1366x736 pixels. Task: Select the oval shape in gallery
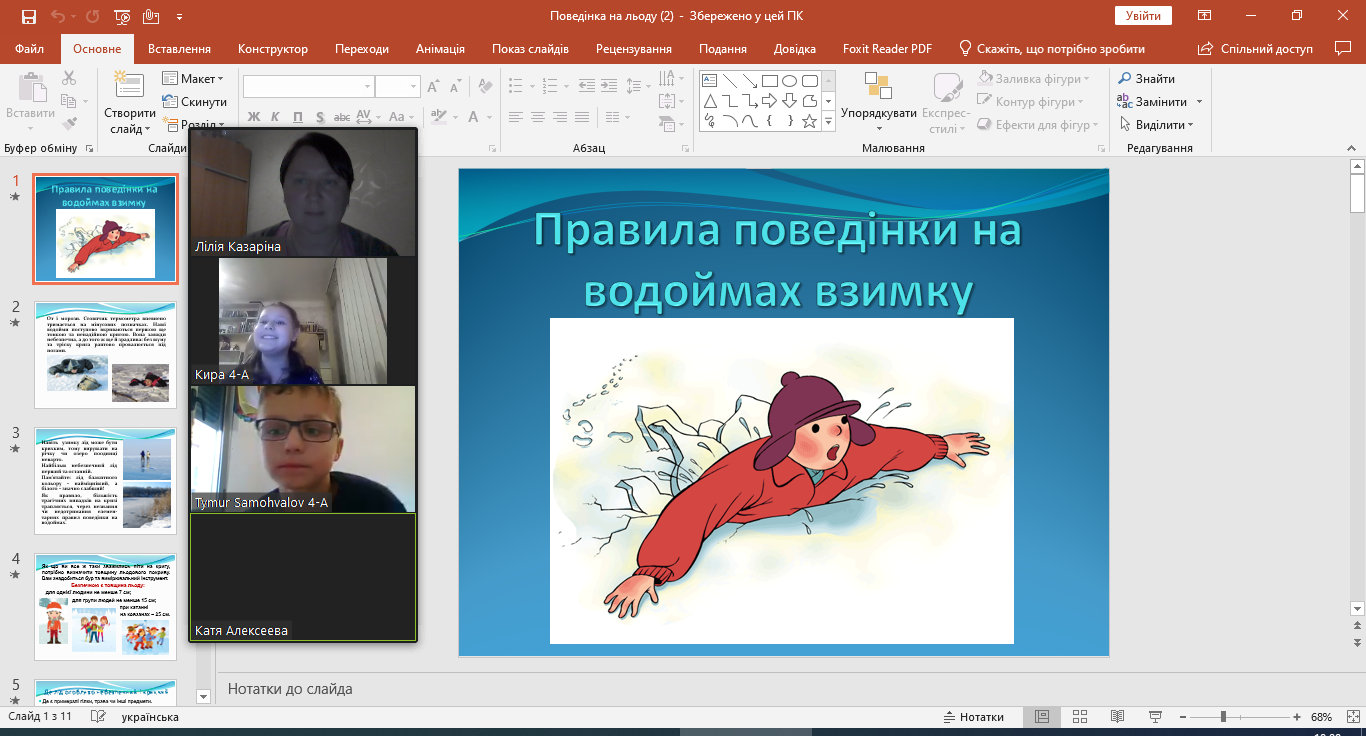pos(790,81)
